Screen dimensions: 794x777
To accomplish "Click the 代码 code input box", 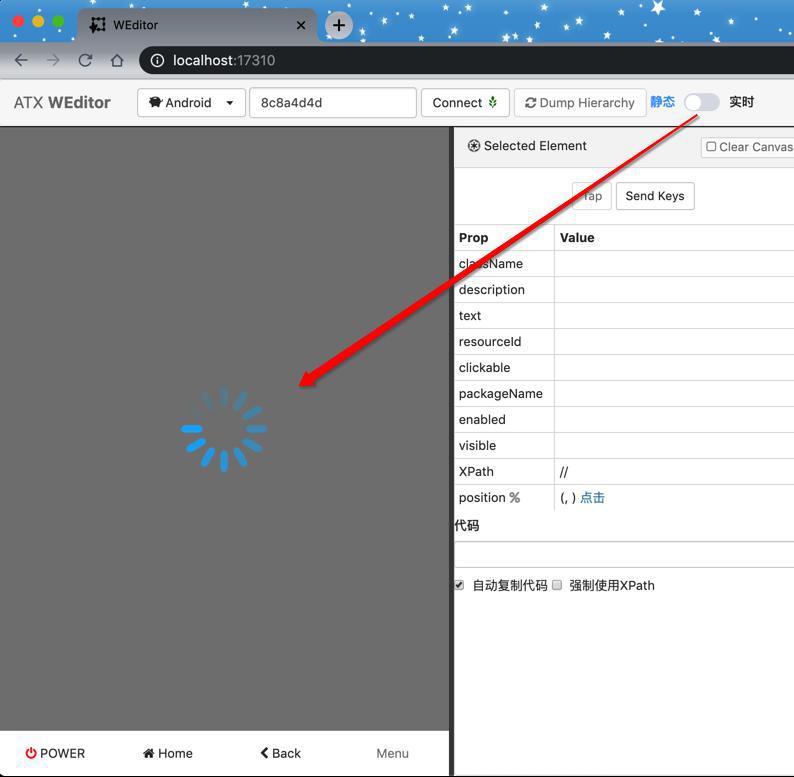I will click(x=624, y=555).
